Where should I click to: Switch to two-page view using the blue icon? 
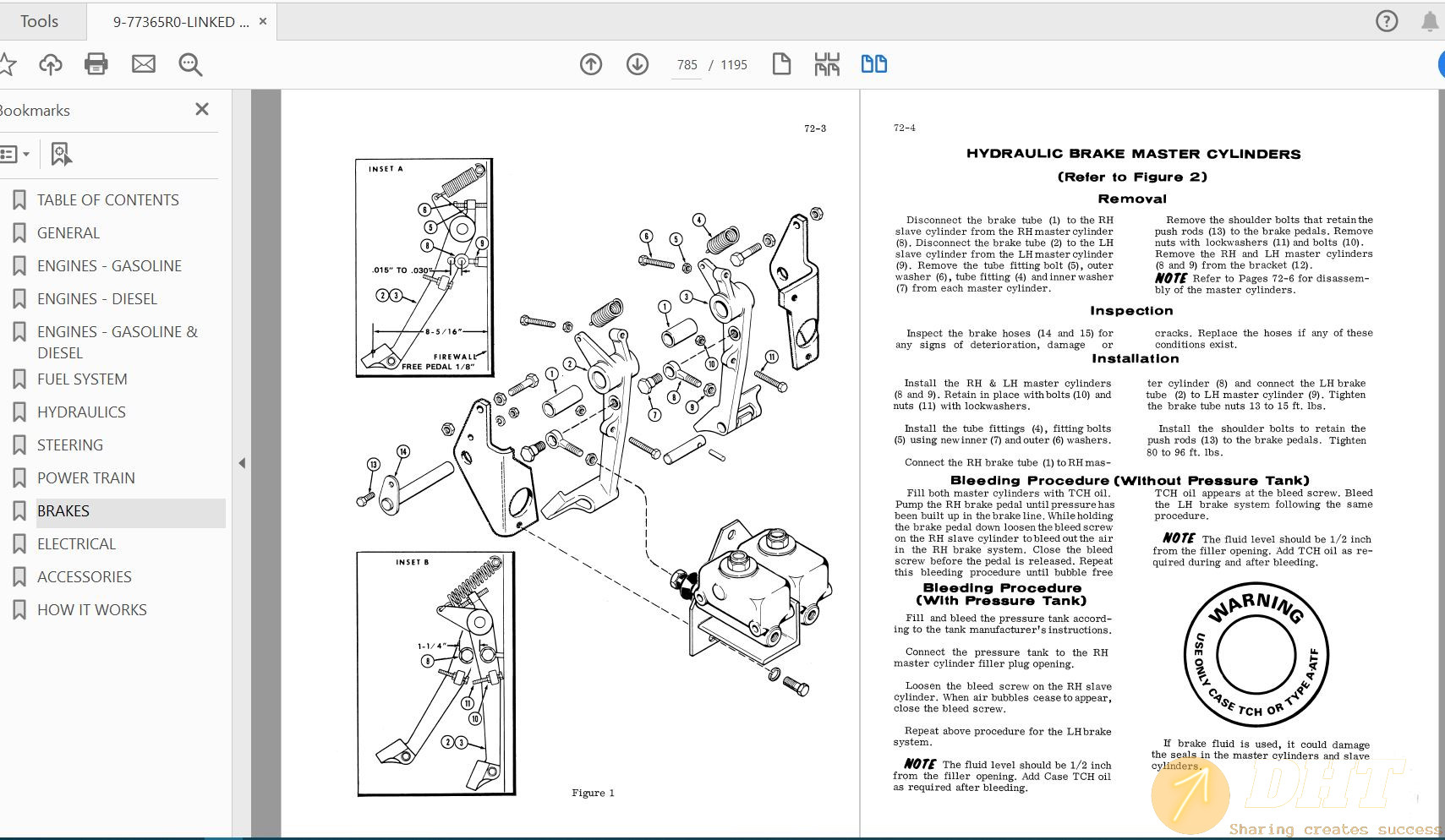[x=873, y=63]
